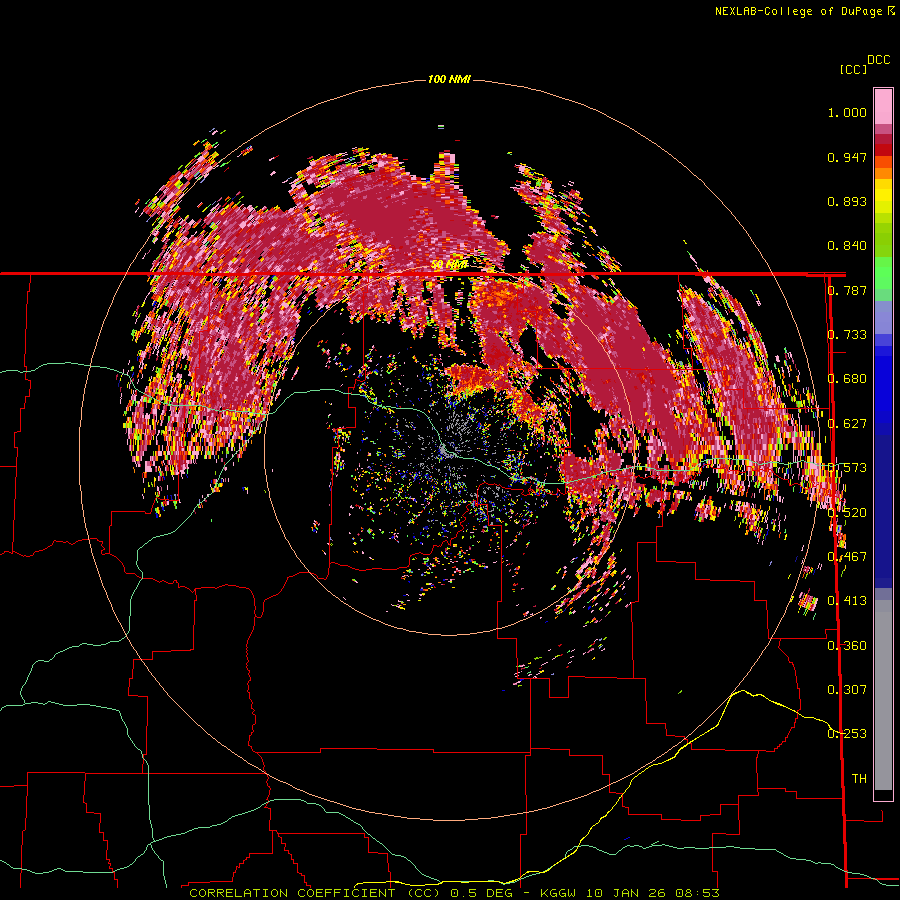Select the 0.360 scale value

coord(847,645)
